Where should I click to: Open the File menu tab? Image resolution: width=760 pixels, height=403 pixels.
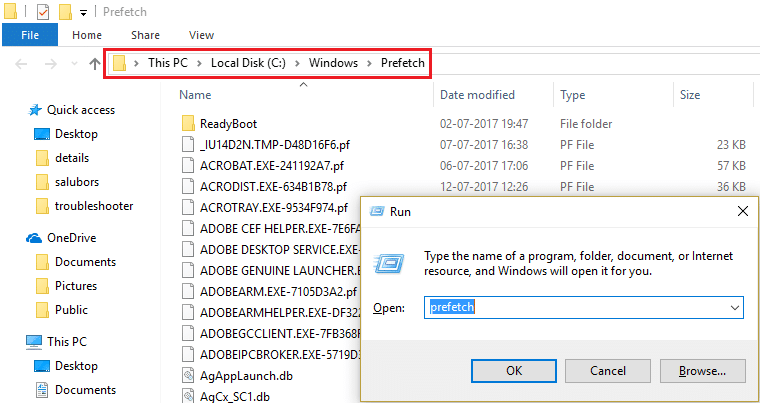point(30,35)
